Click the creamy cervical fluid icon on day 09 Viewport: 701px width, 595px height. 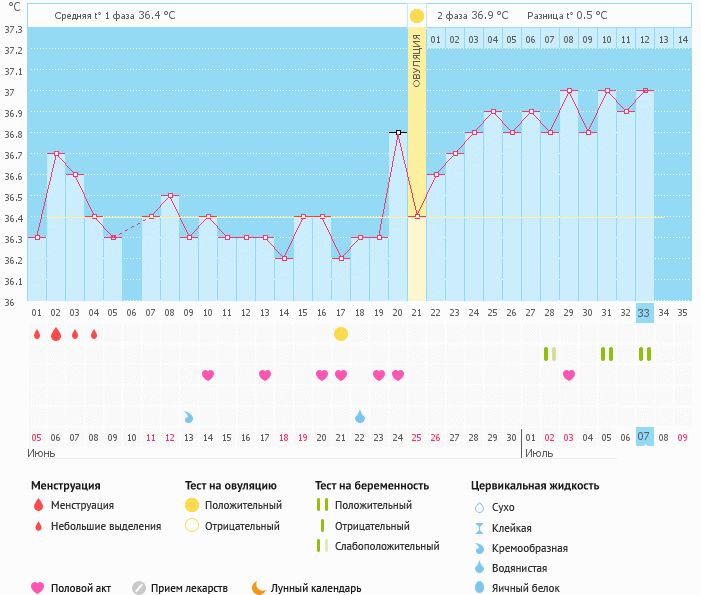[x=189, y=418]
